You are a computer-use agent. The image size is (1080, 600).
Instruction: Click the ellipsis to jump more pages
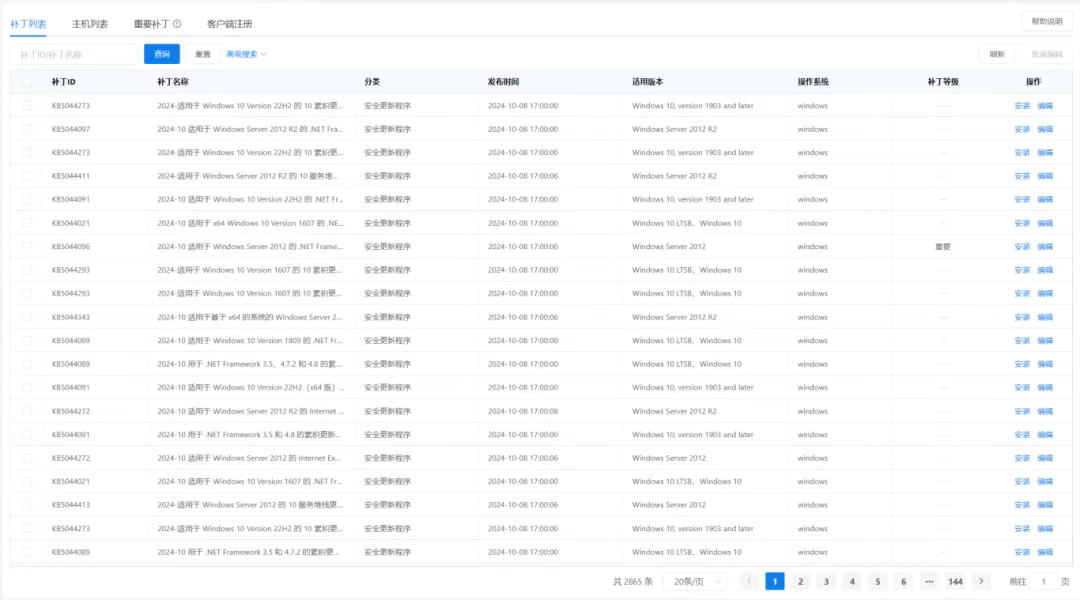tap(929, 581)
